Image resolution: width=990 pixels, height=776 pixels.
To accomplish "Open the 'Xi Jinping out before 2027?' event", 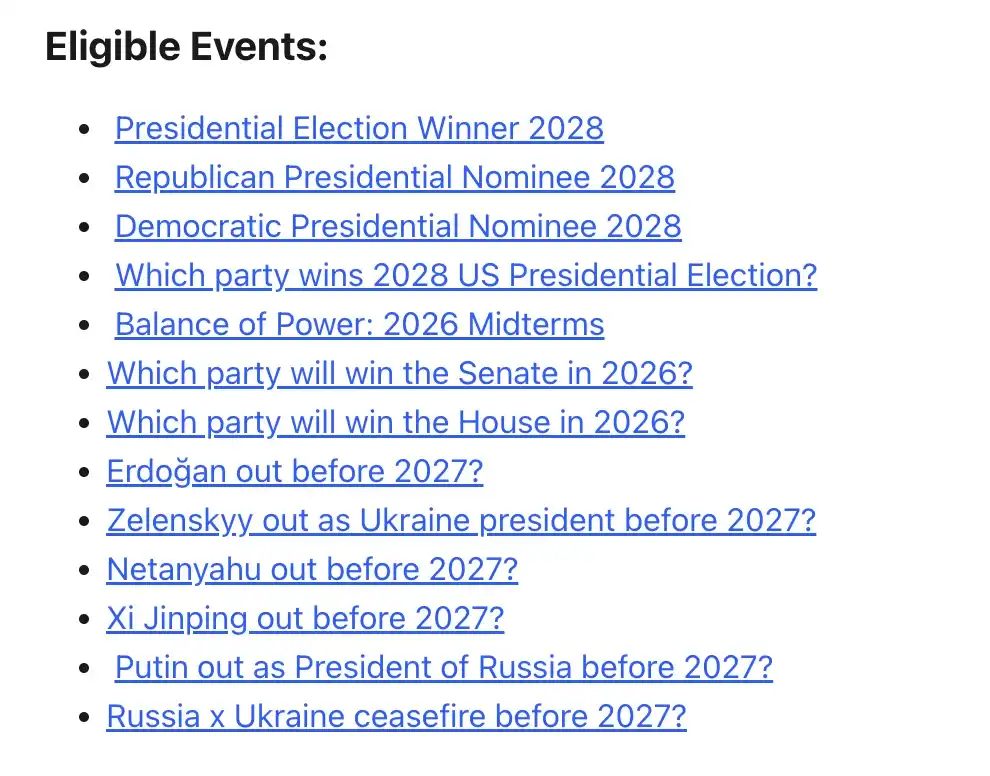I will [305, 619].
